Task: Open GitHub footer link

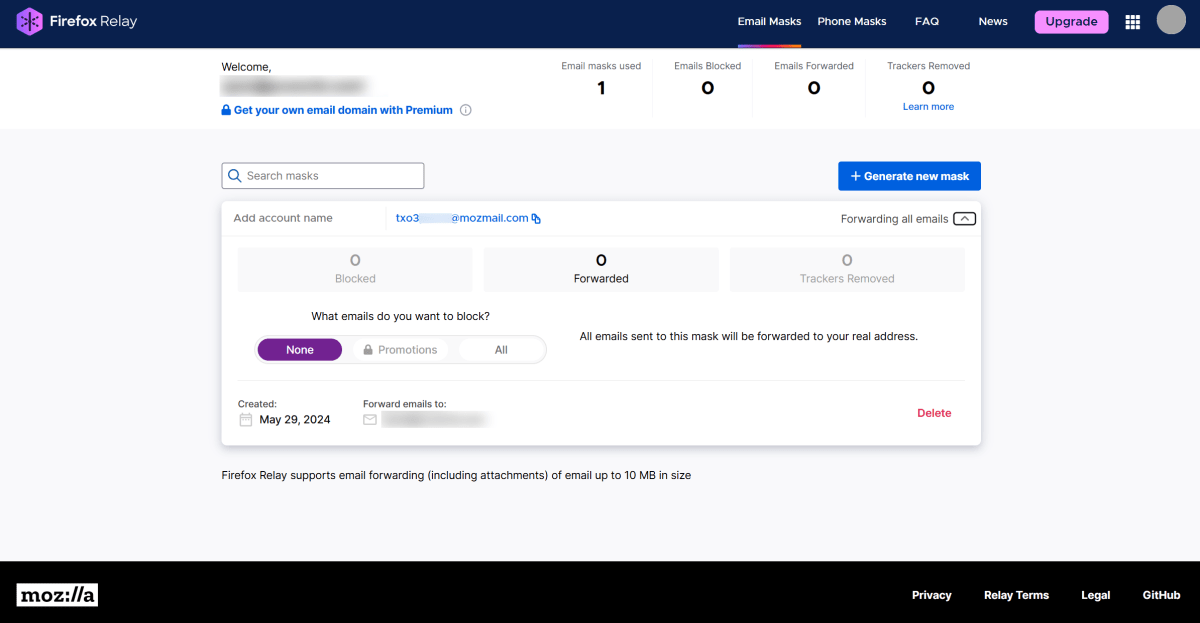Action: point(1162,595)
